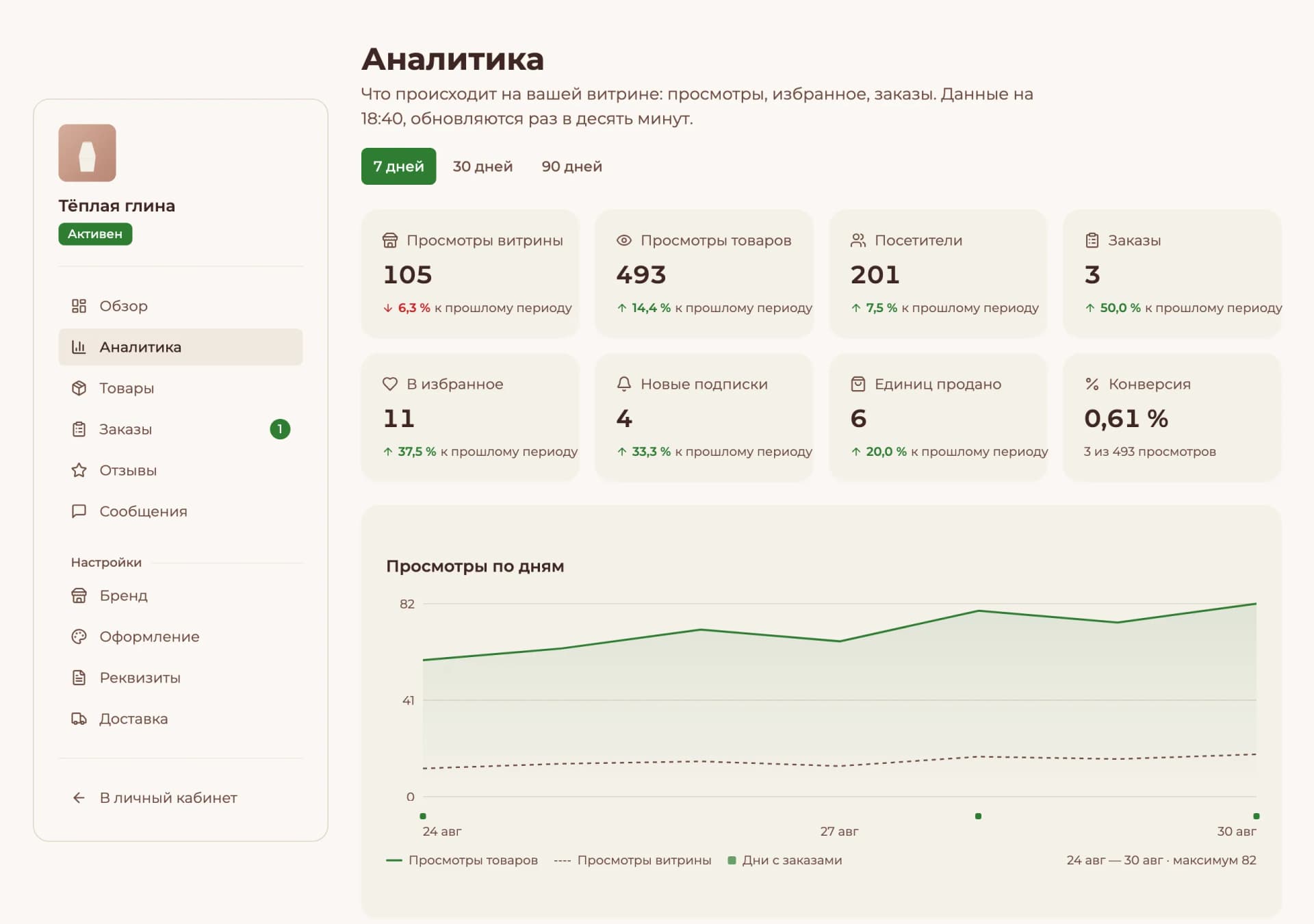Click the percent icon on Конверсия card
This screenshot has height=924, width=1314.
tap(1092, 384)
